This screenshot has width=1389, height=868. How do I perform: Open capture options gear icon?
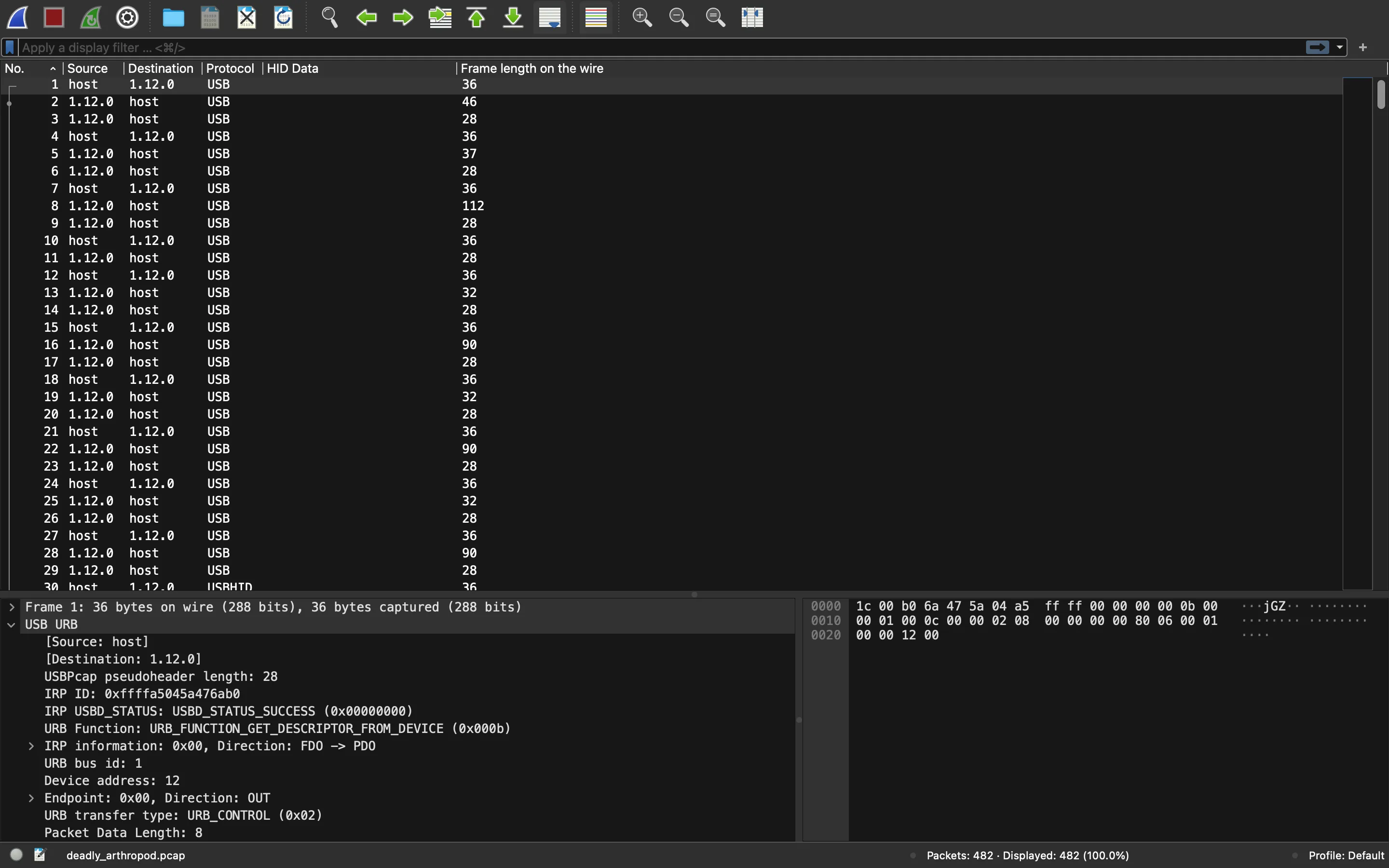(x=127, y=18)
